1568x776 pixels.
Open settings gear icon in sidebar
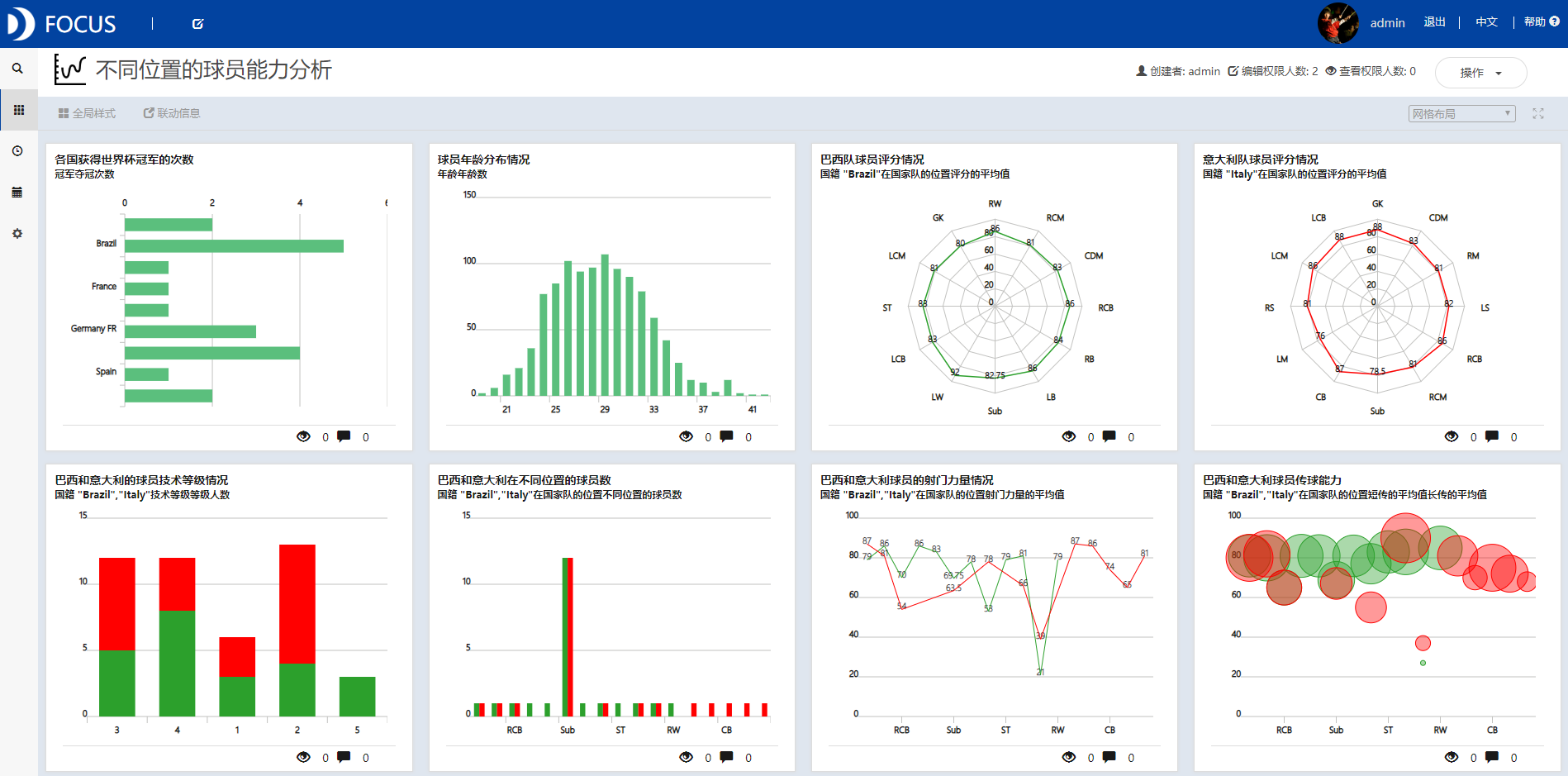17,234
